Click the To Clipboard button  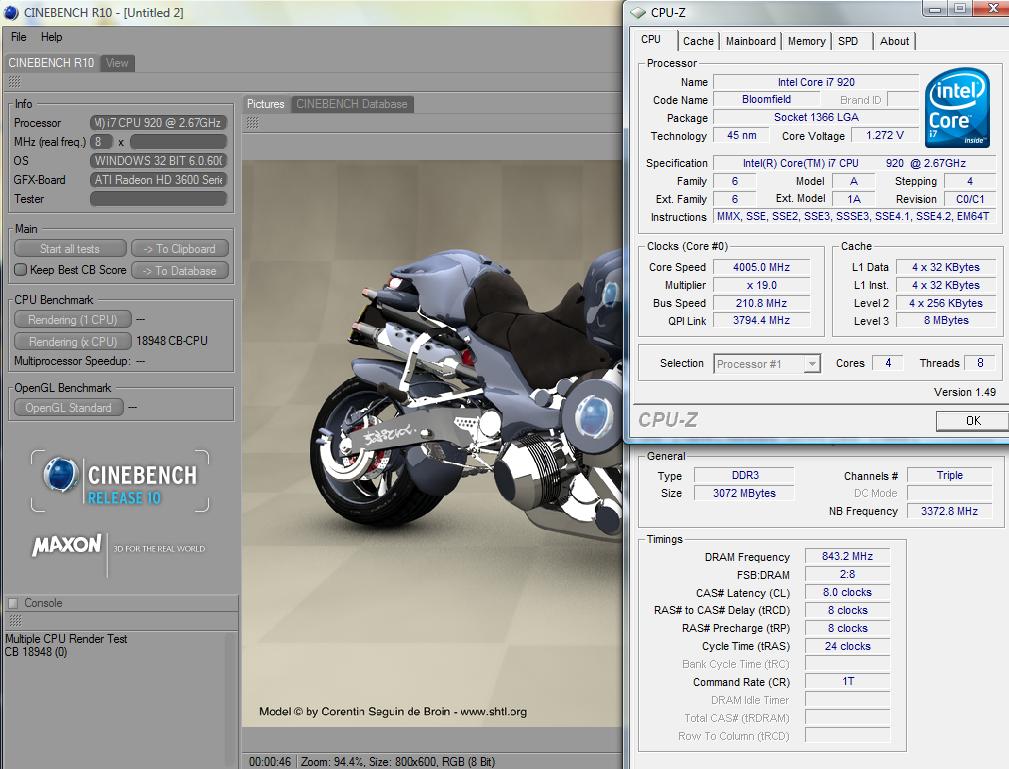180,249
